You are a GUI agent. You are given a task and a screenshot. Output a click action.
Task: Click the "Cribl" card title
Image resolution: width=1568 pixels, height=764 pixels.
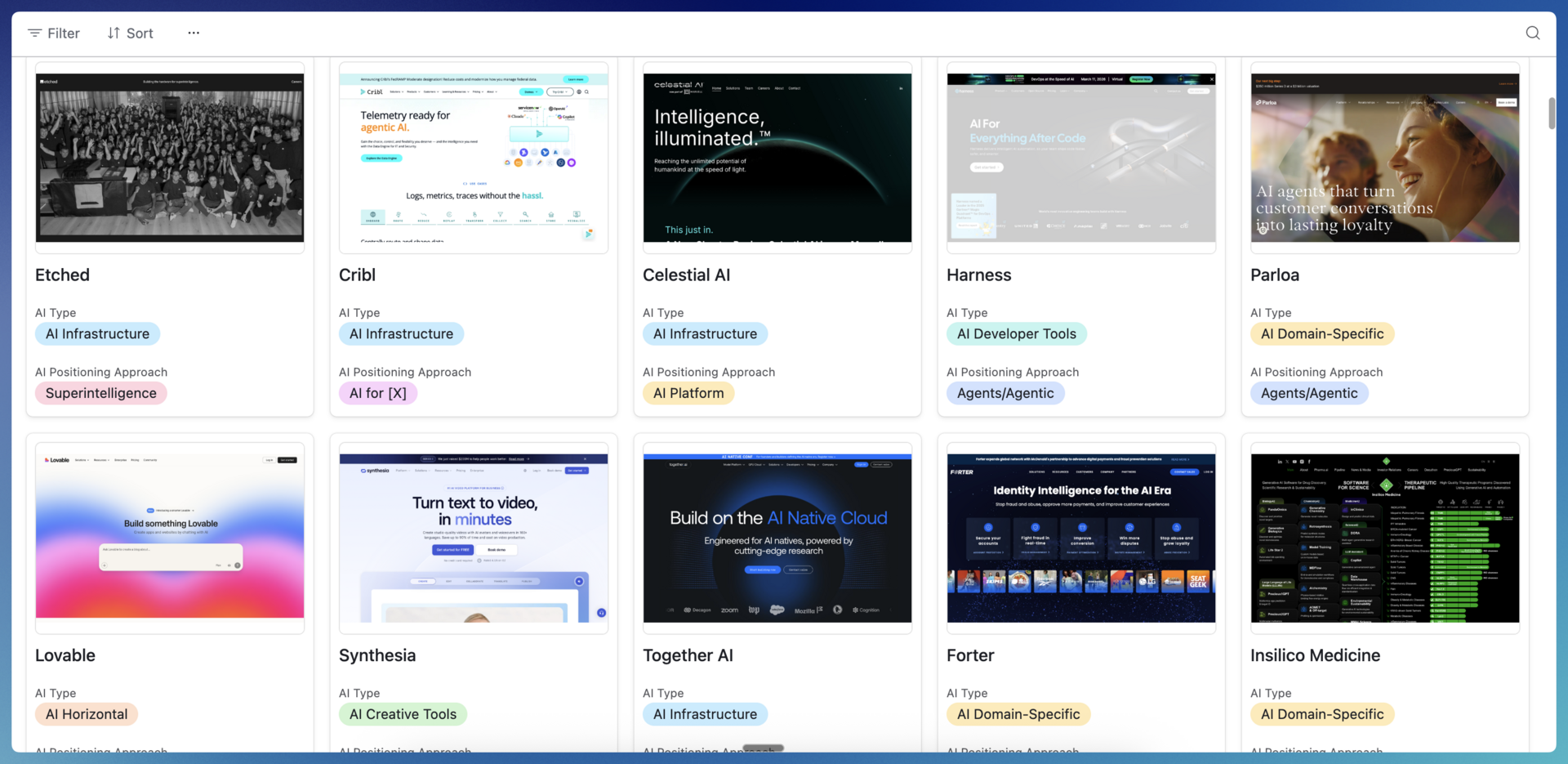[x=357, y=275]
